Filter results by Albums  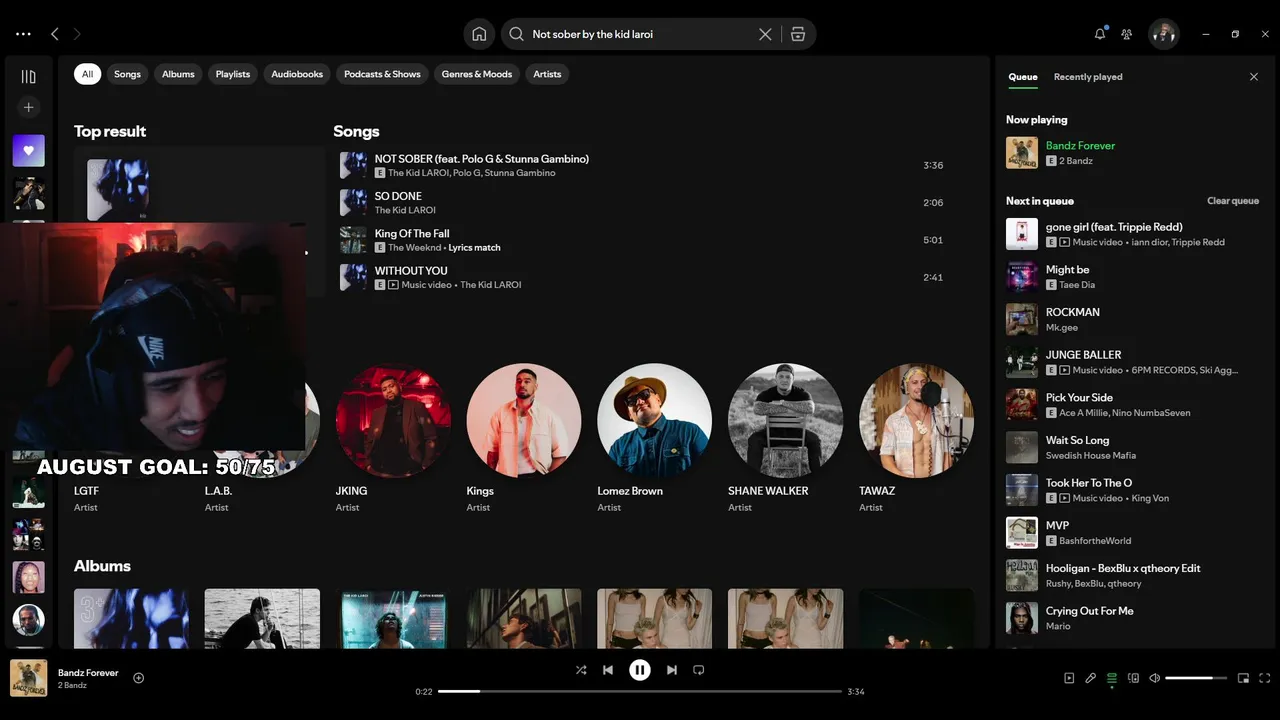178,74
